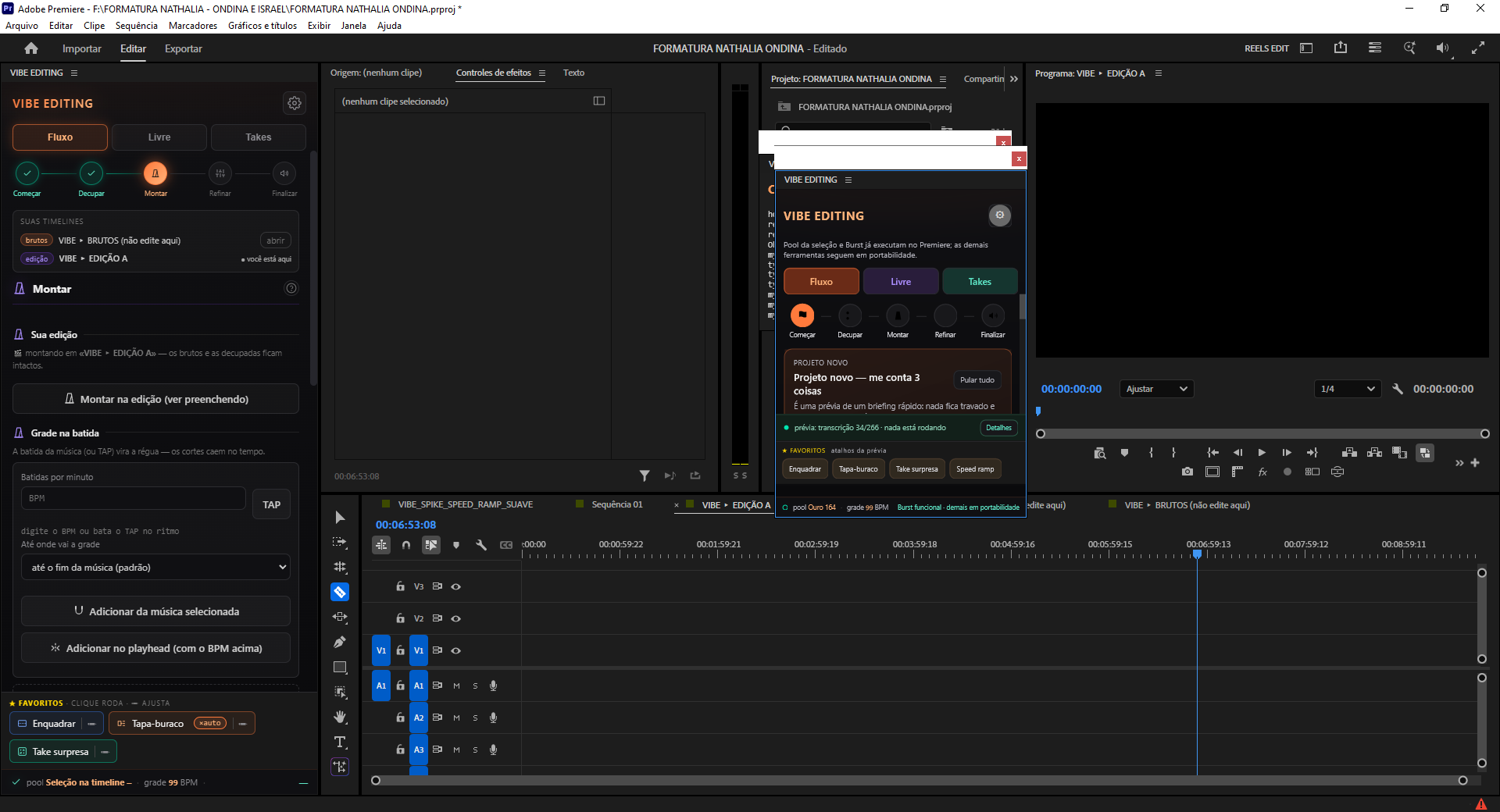Image resolution: width=1500 pixels, height=812 pixels.
Task: Go to In point
Action: 1212,453
